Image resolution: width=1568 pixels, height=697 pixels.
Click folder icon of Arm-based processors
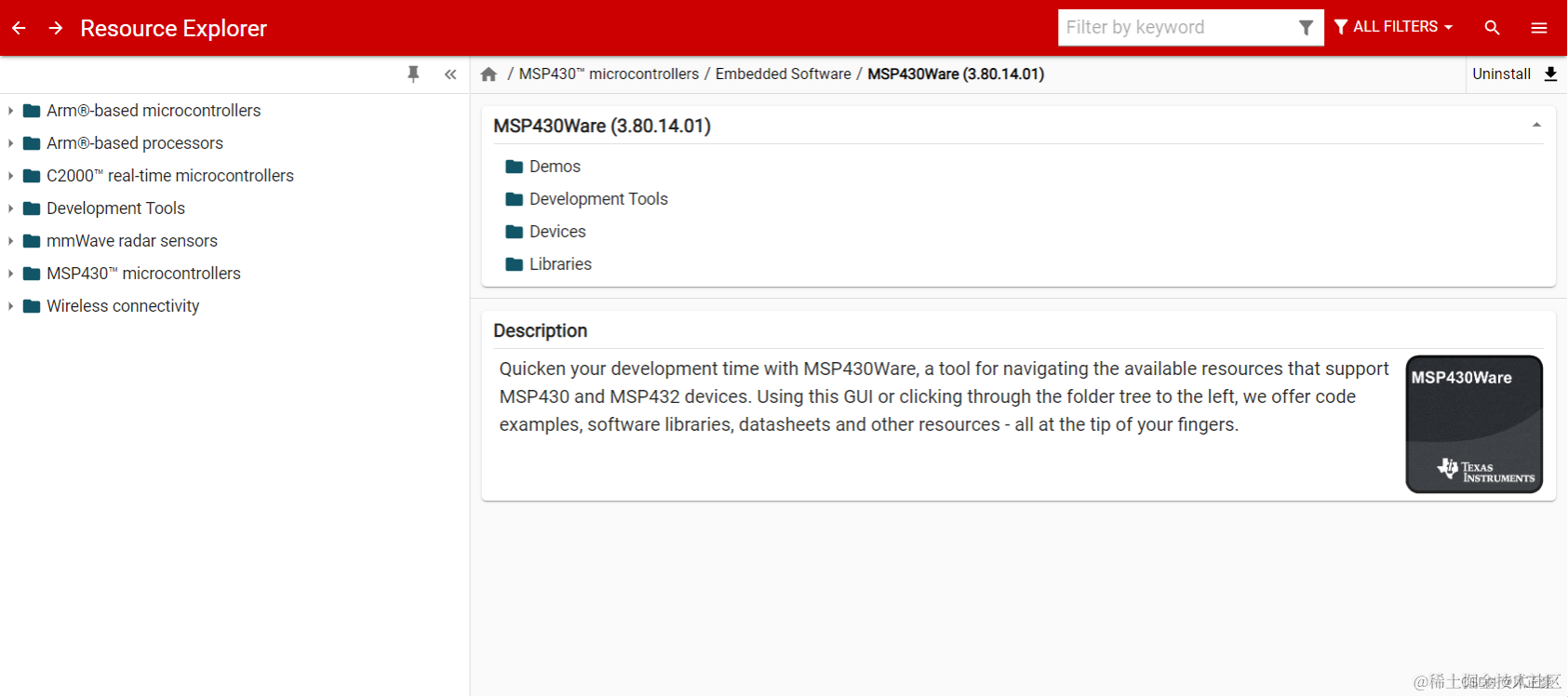pos(32,143)
